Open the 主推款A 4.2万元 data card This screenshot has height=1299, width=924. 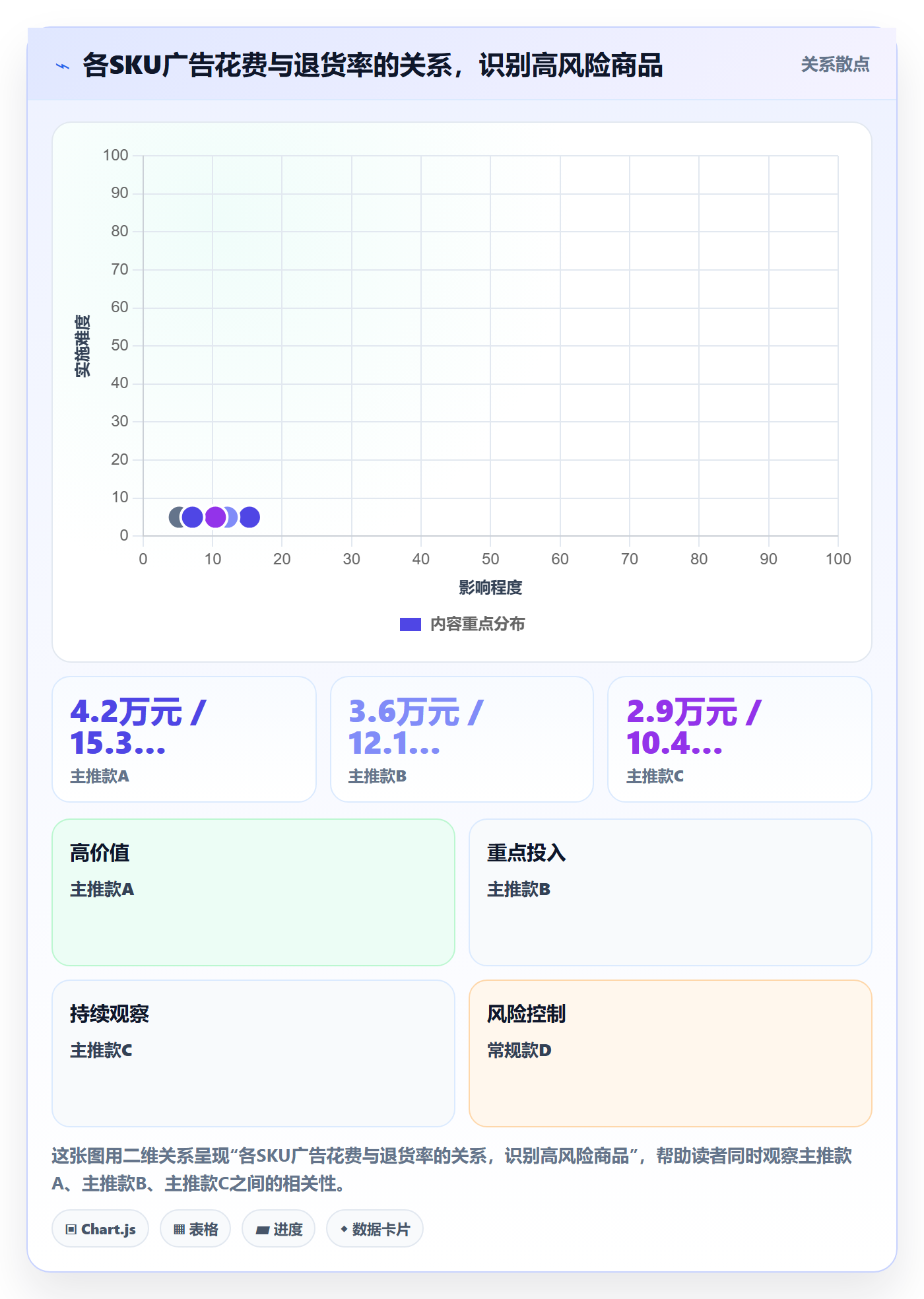click(x=184, y=739)
